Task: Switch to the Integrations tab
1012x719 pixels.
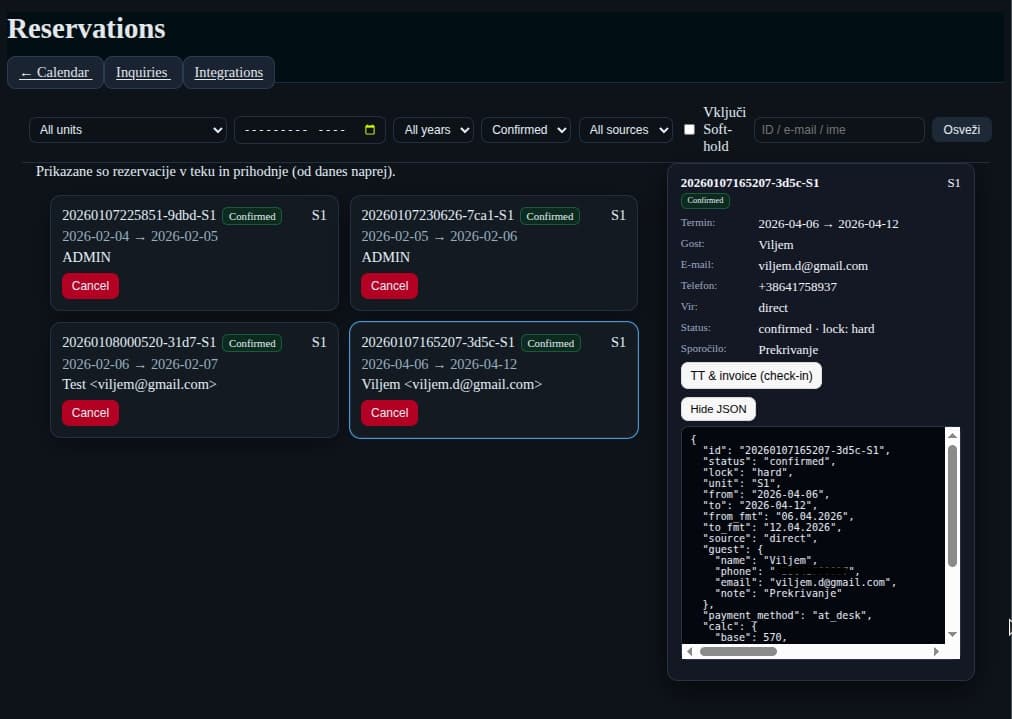Action: 228,72
